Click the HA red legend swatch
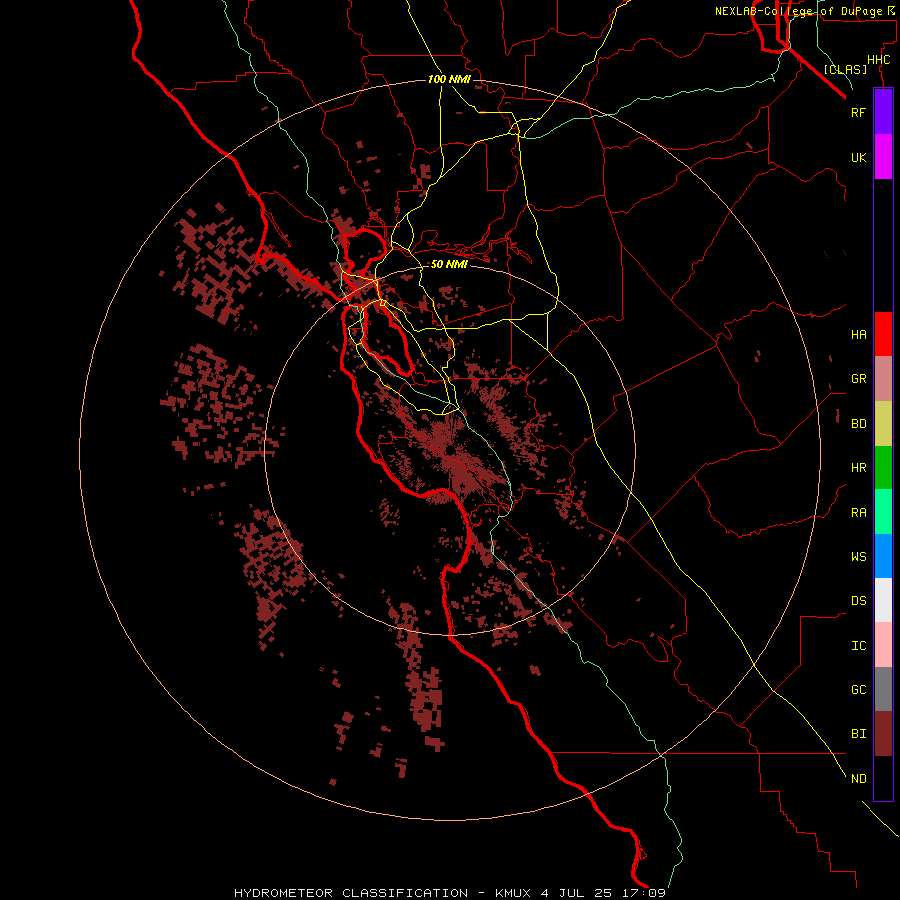Viewport: 900px width, 900px height. 883,334
